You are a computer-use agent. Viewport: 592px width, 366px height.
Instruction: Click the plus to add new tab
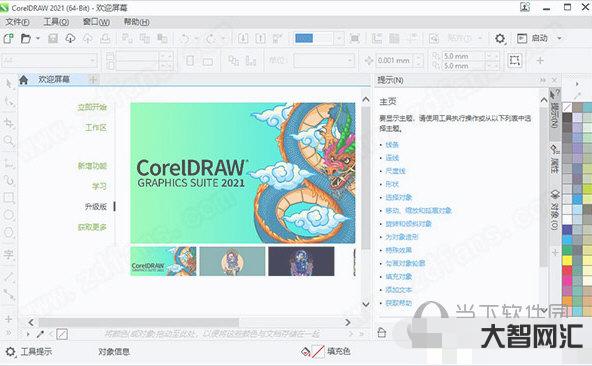[x=93, y=79]
